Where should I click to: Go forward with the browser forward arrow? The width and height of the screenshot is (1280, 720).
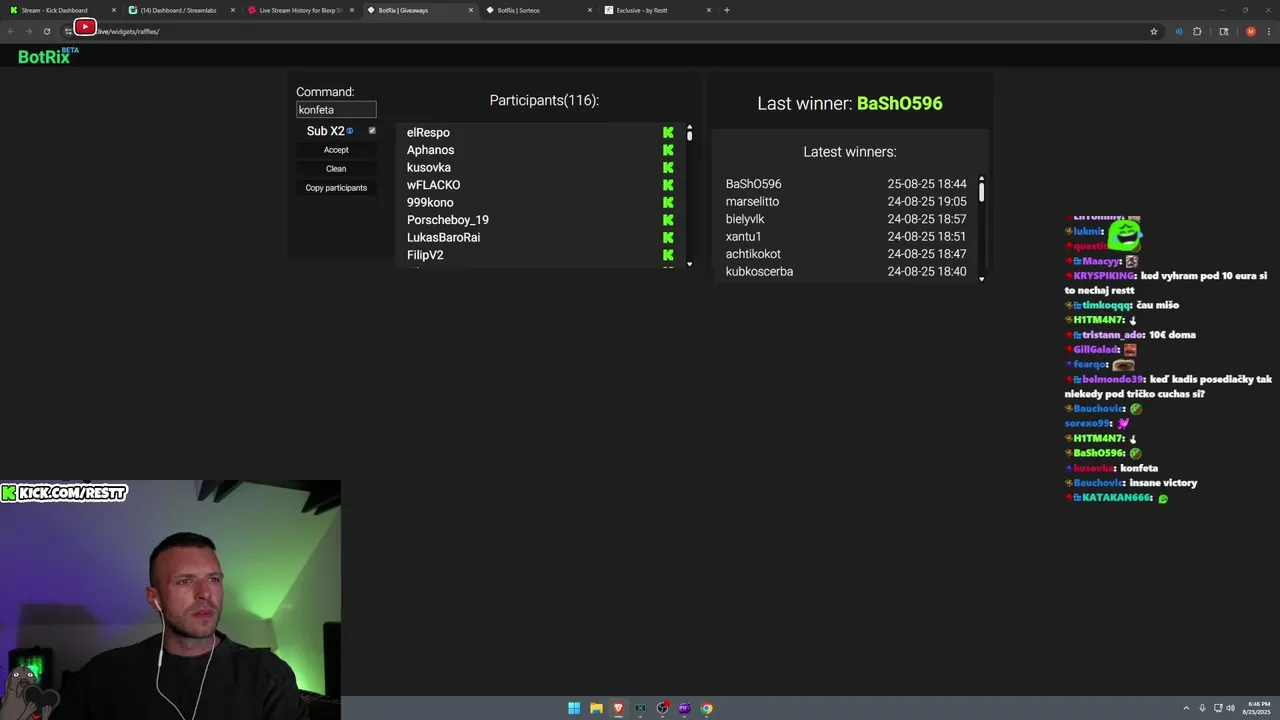(28, 31)
